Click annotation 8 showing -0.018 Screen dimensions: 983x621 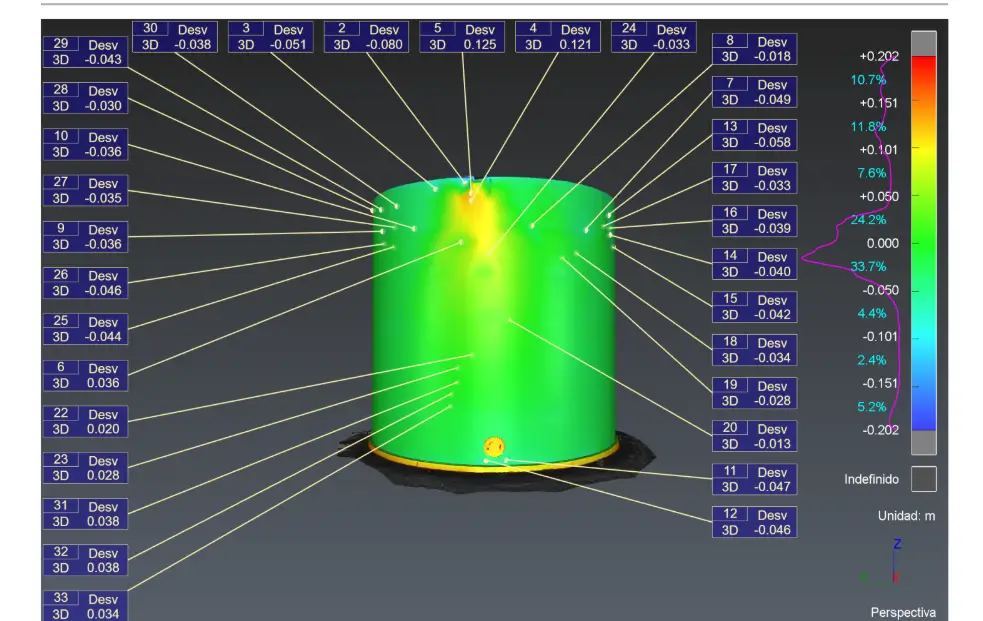point(754,49)
